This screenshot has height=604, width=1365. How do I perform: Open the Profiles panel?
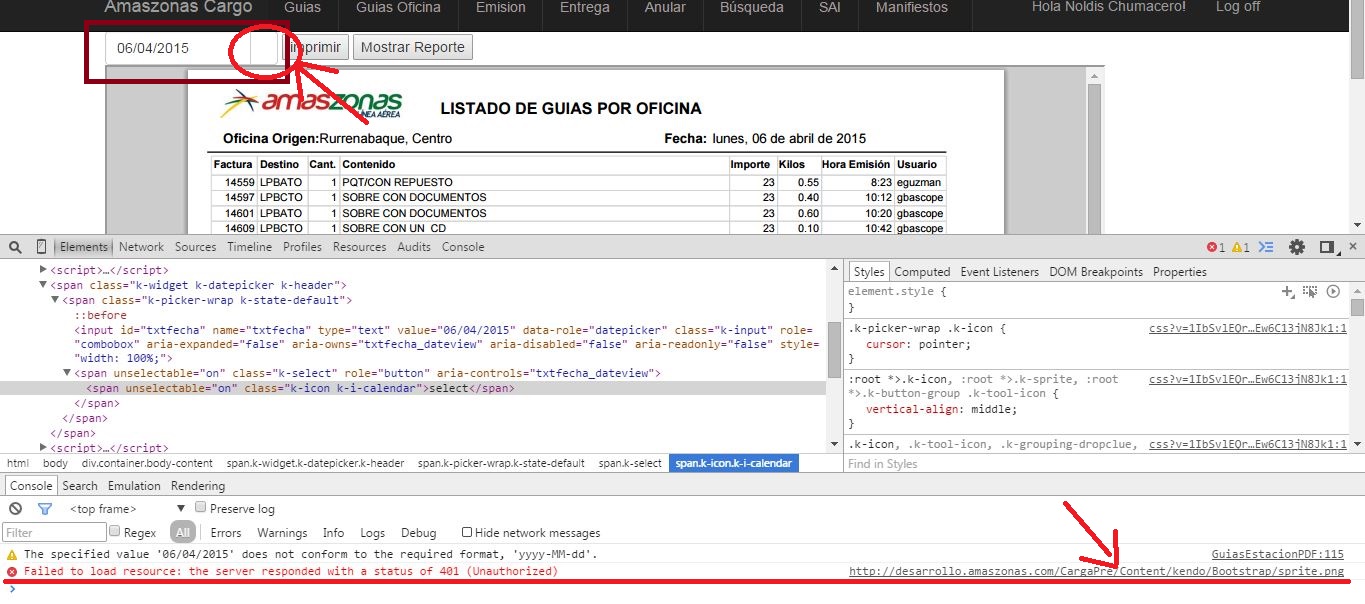[302, 247]
